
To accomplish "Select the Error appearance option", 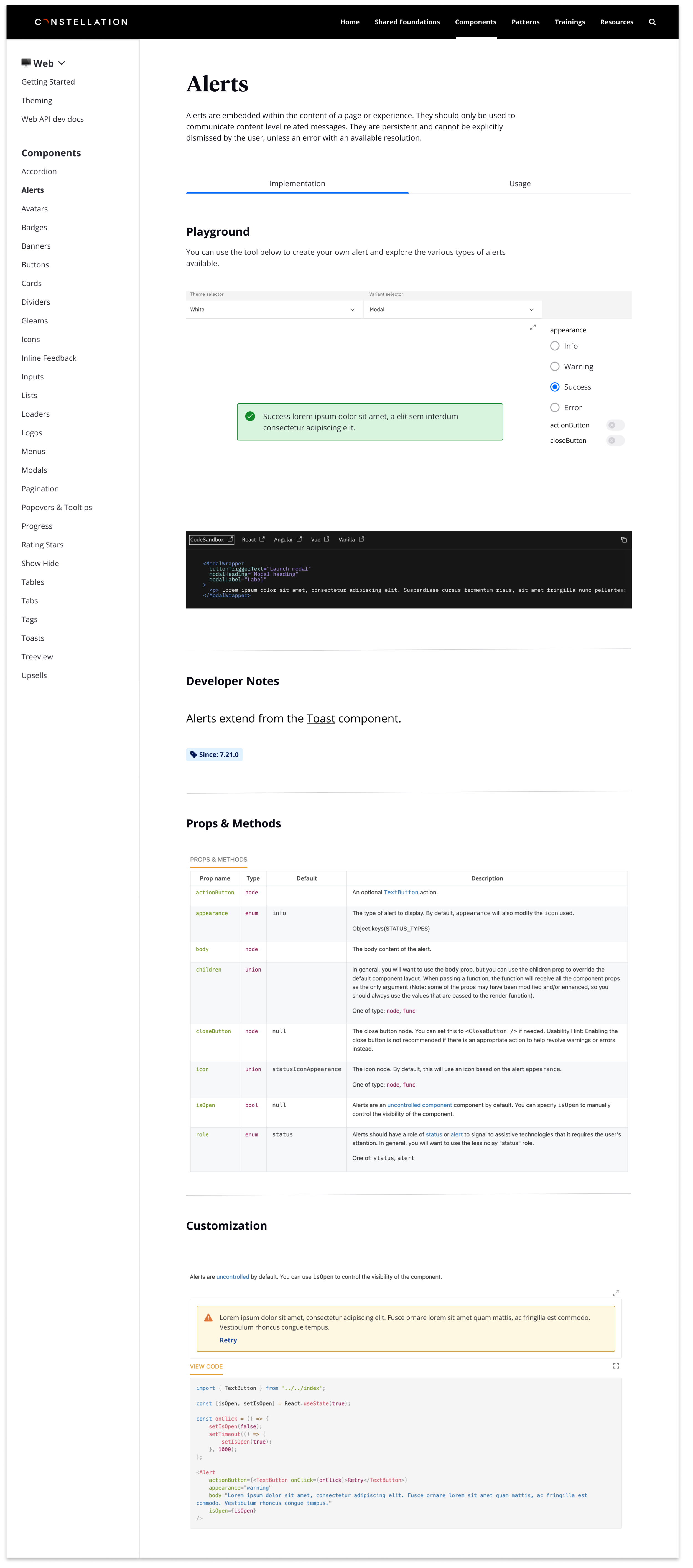I will [555, 407].
